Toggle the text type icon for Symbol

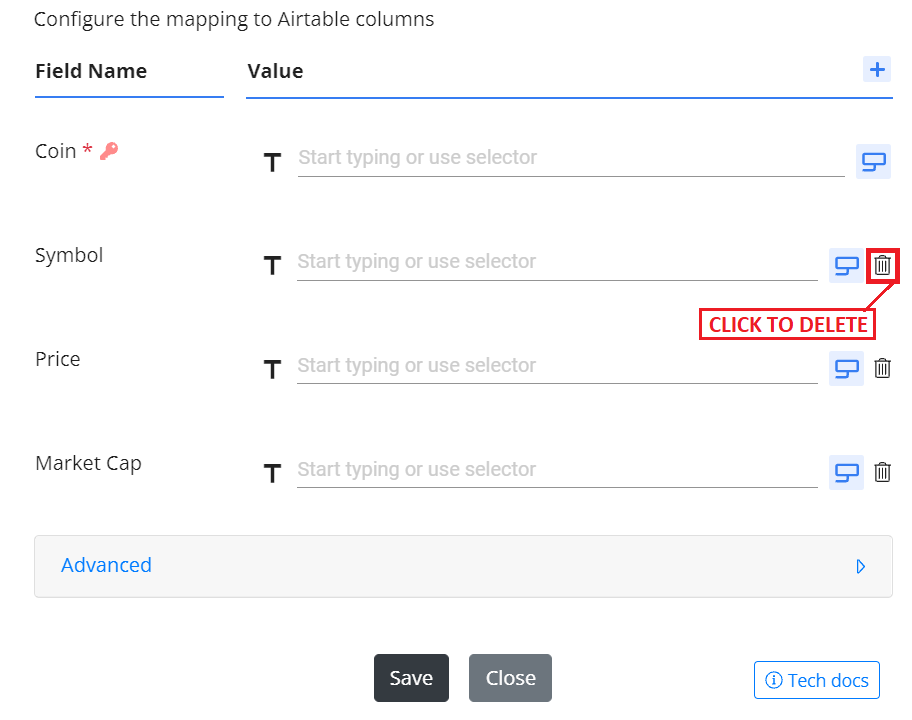[x=272, y=265]
